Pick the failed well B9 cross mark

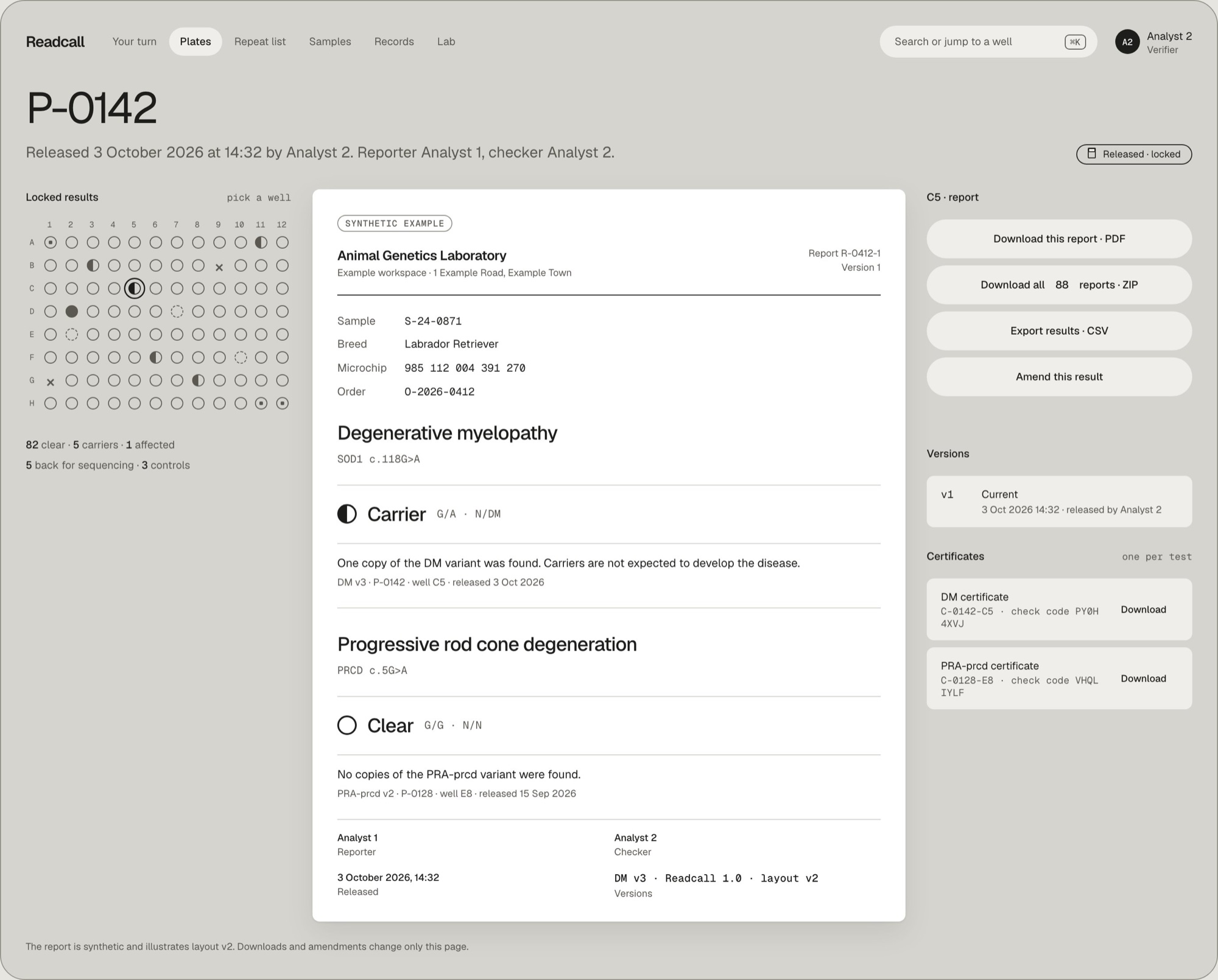tap(219, 267)
